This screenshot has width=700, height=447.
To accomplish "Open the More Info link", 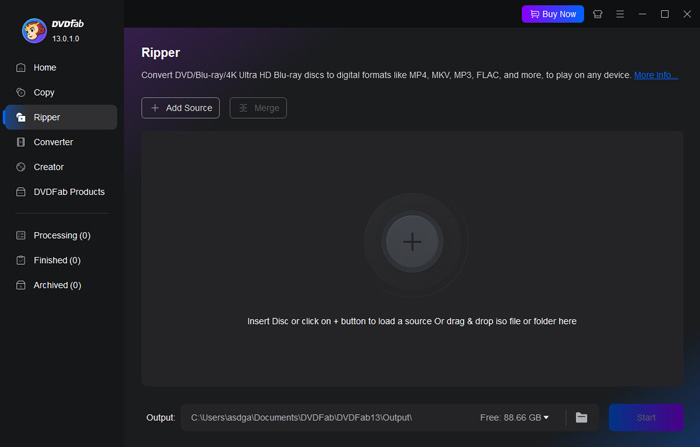I will click(656, 75).
